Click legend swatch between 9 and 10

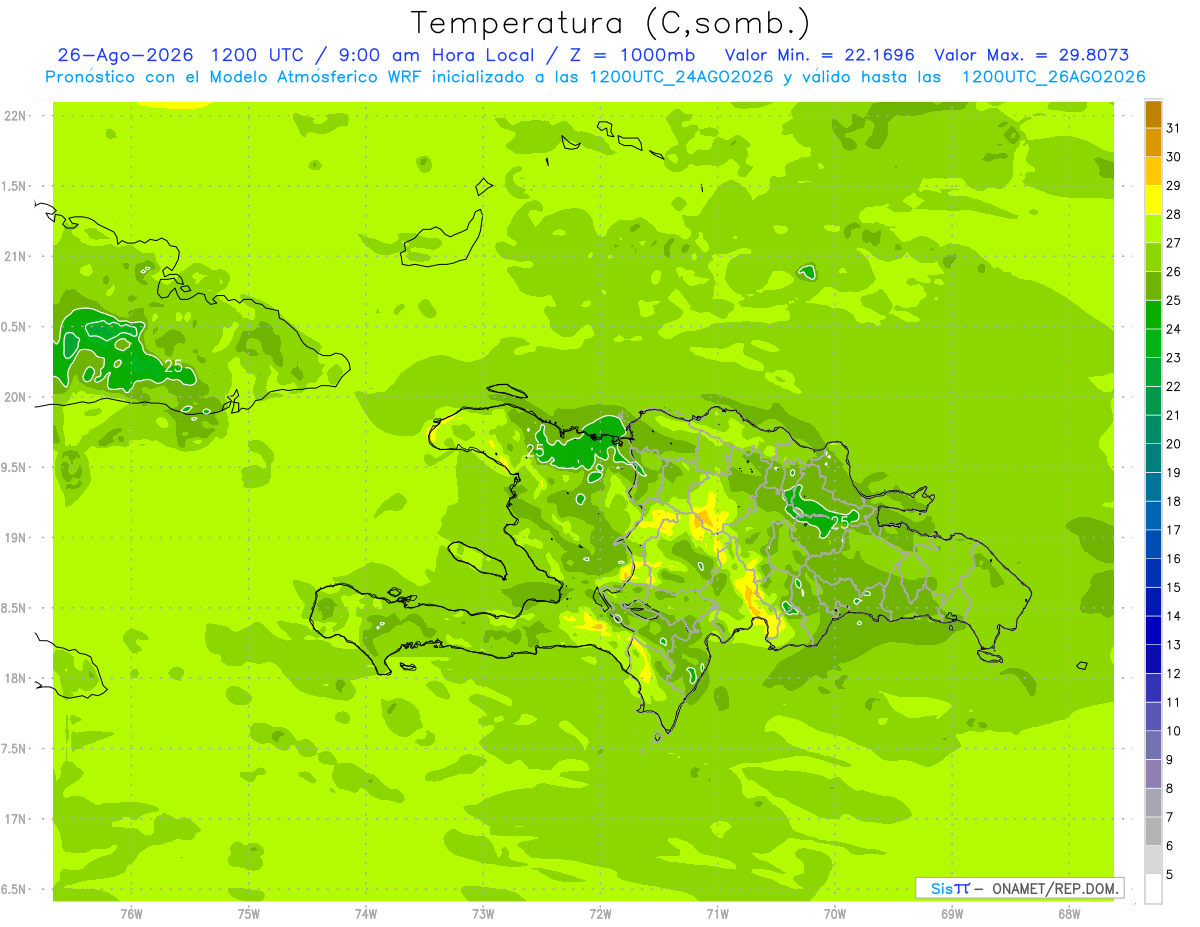coord(1153,746)
